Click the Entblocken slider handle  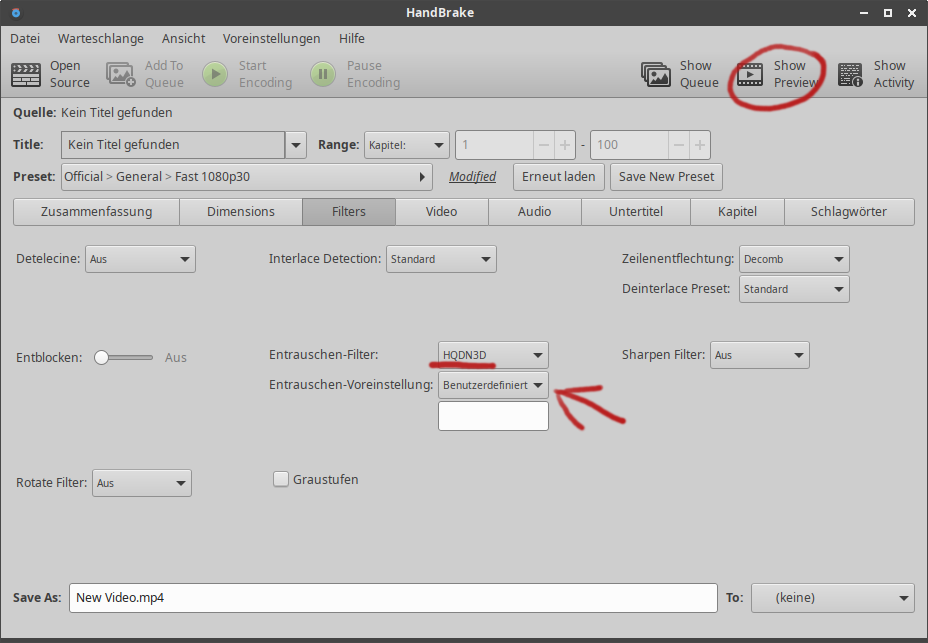click(102, 358)
